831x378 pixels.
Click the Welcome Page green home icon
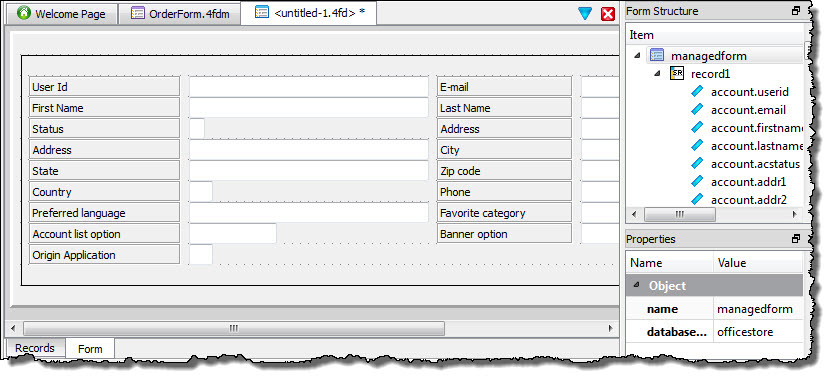click(x=24, y=13)
